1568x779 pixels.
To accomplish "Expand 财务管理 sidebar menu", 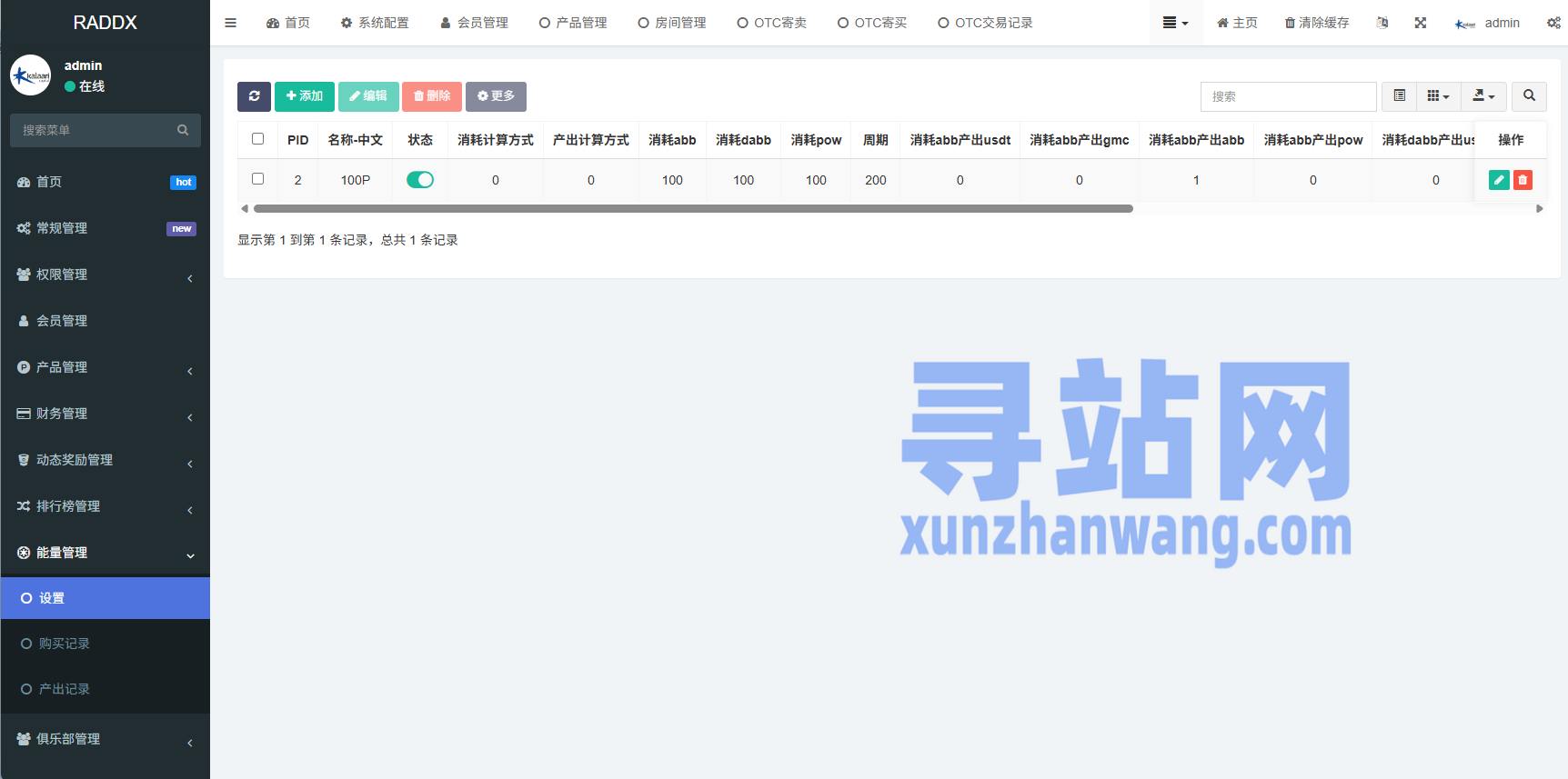I will point(106,414).
